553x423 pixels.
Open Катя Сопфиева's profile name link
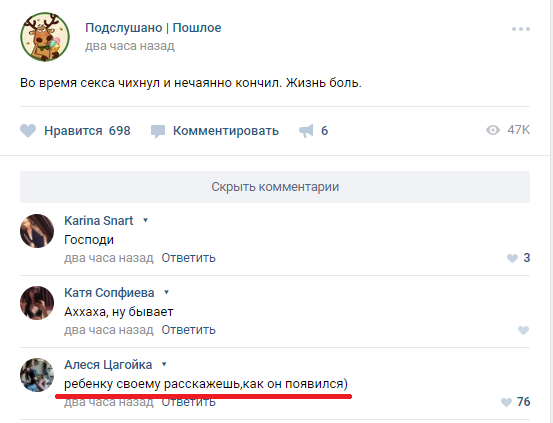point(109,292)
